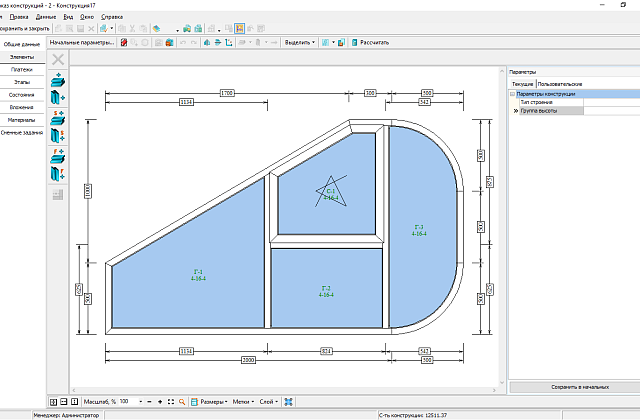Viewport: 640px width, 420px height.
Task: Open dropdown arrow next to books icon
Action: pos(178,30)
